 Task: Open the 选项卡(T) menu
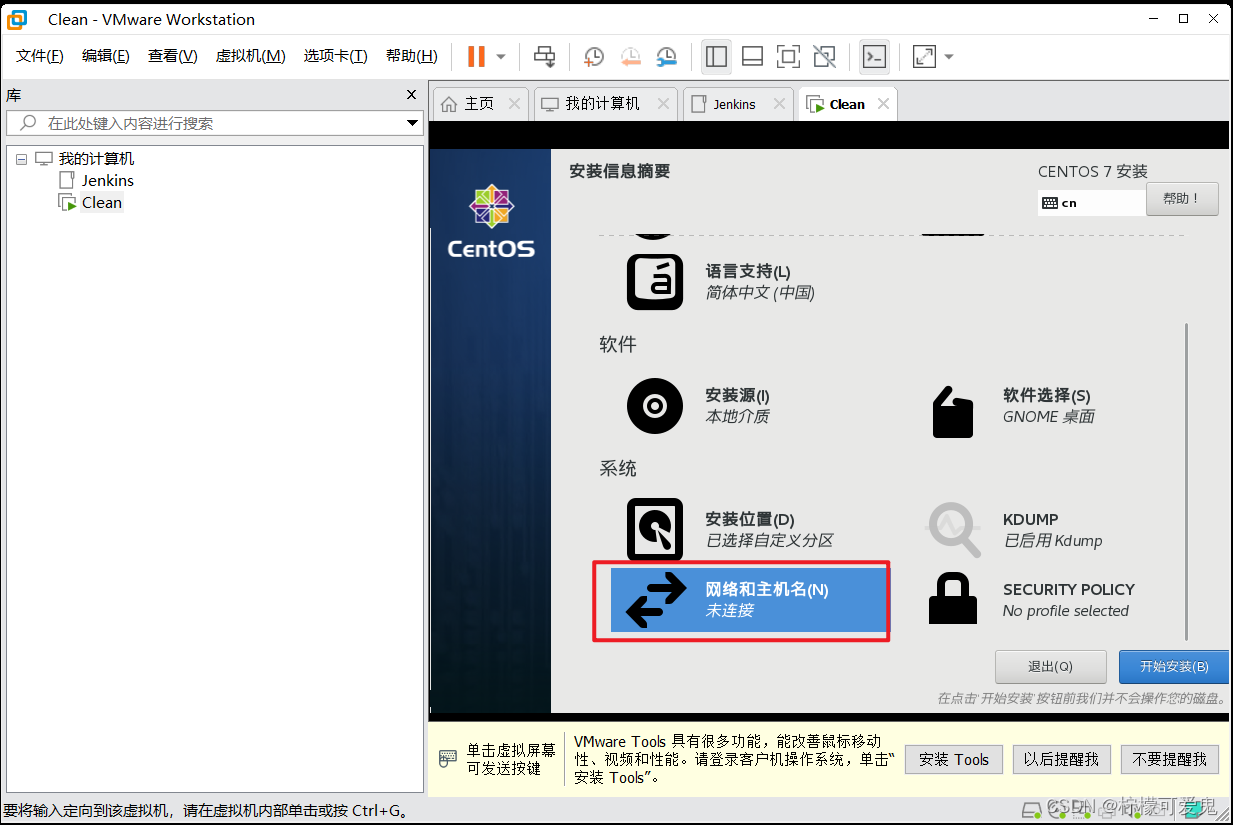335,56
